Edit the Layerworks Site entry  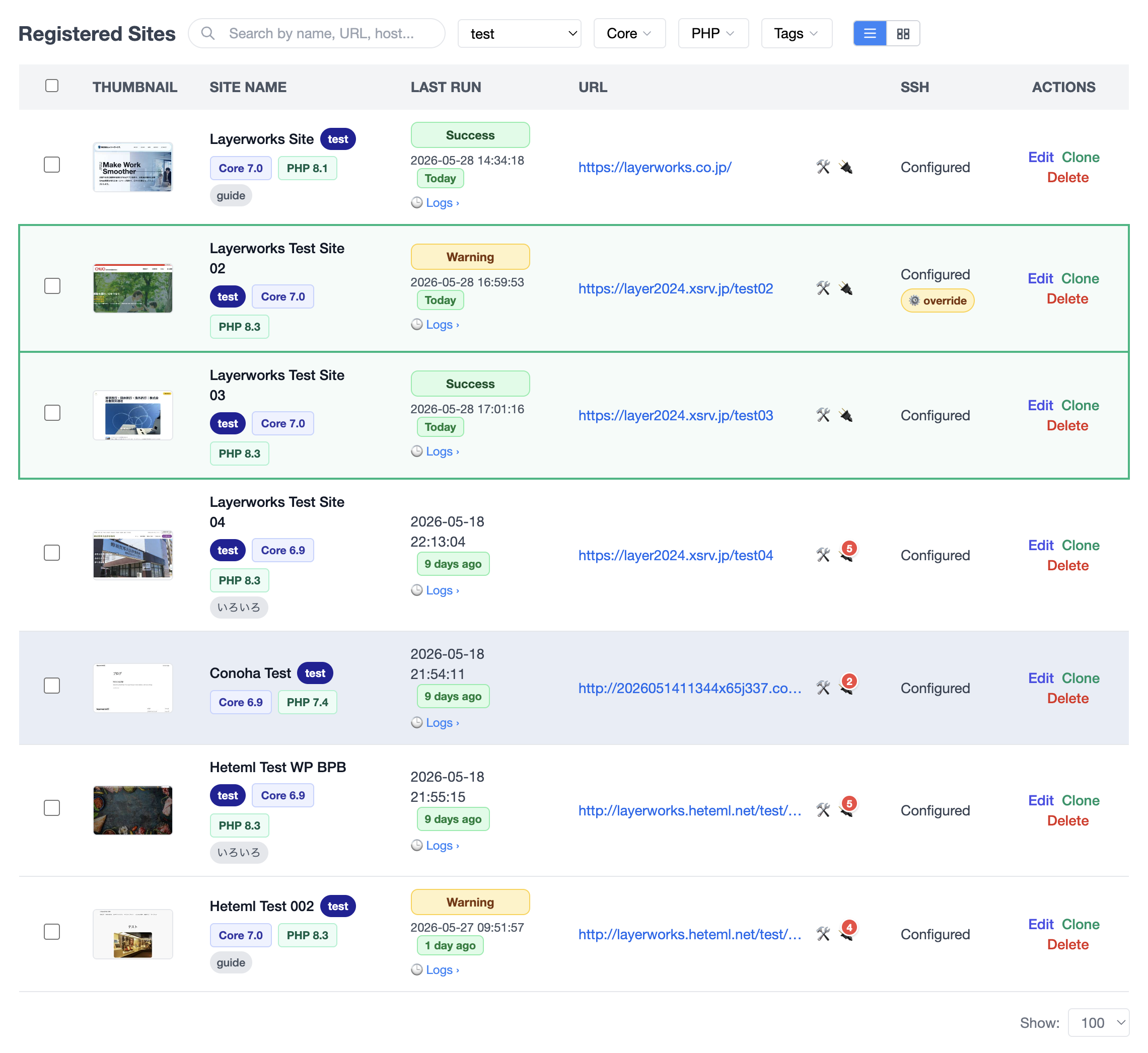pos(1040,157)
